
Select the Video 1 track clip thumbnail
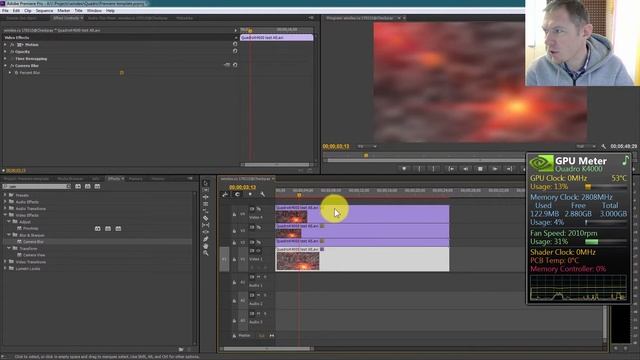click(298, 261)
